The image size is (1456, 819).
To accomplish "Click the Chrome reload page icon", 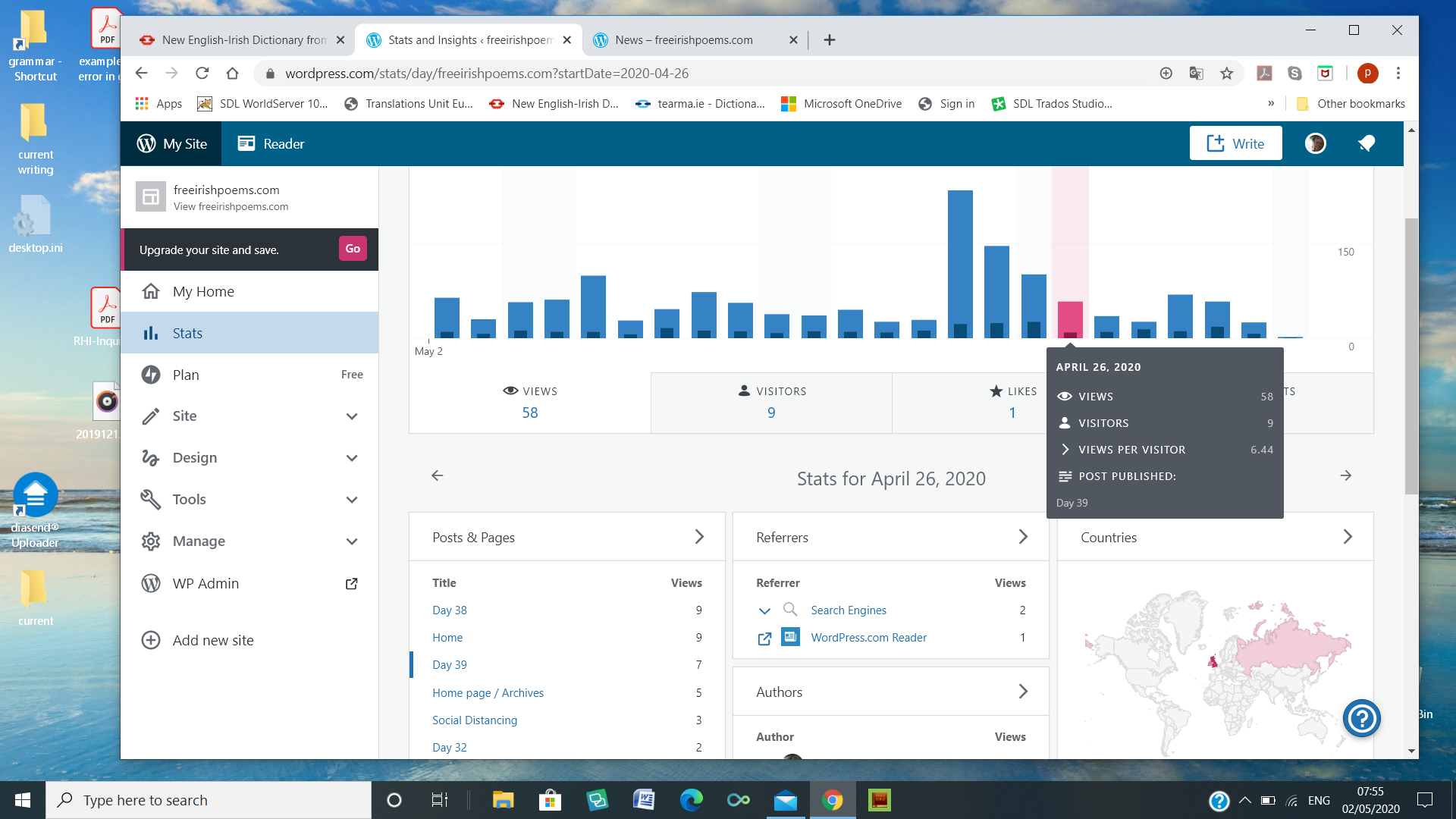I will coord(202,74).
